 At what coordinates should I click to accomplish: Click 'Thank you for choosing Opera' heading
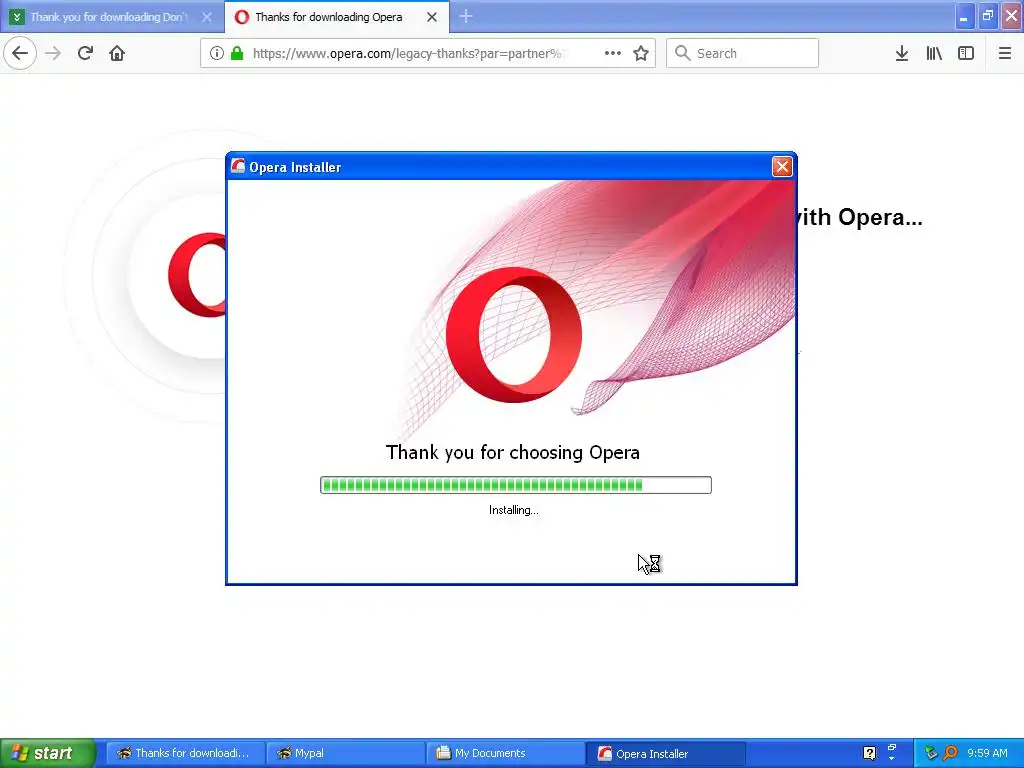tap(513, 452)
